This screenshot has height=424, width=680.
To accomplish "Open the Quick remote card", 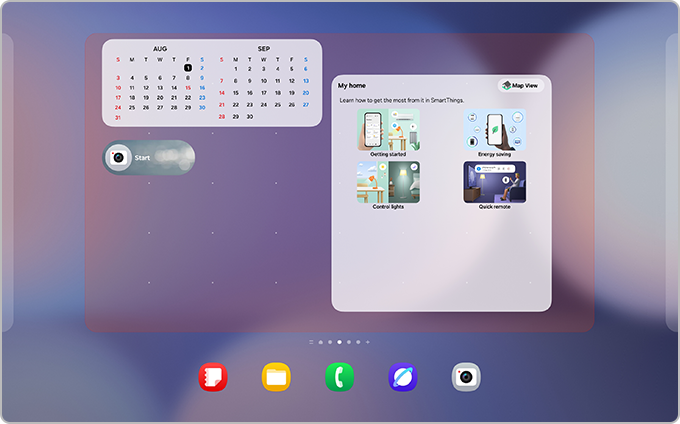I will [494, 186].
